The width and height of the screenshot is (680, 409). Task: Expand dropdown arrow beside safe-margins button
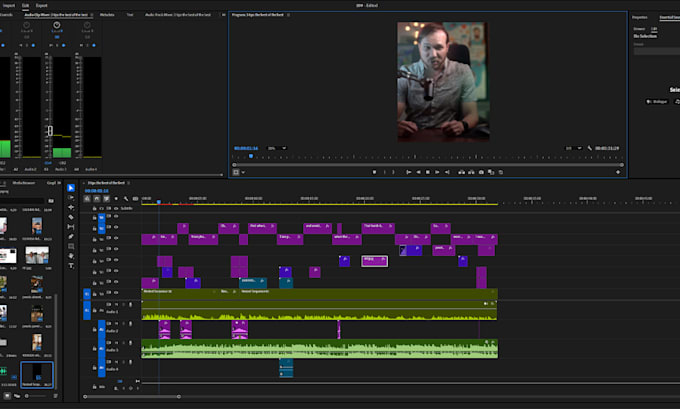(243, 172)
